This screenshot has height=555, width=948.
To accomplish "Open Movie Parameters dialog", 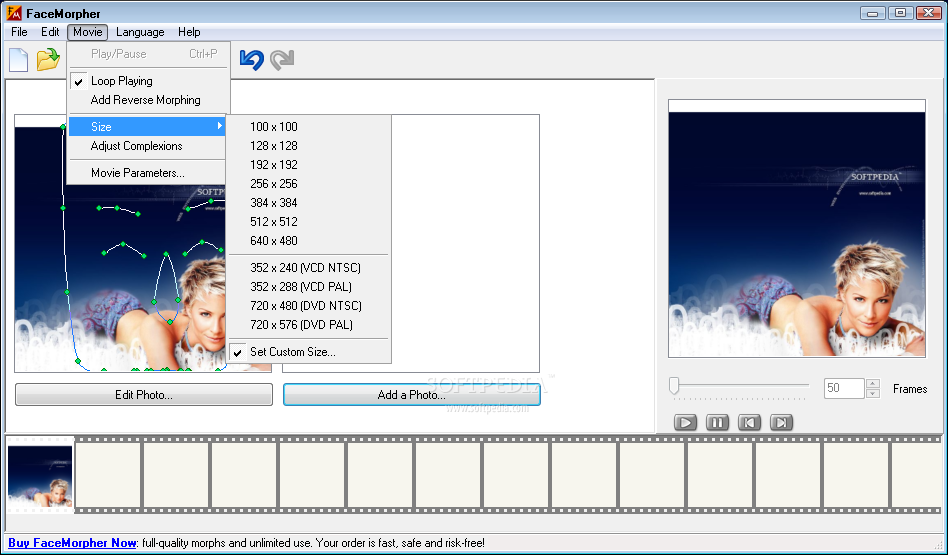I will coord(147,173).
